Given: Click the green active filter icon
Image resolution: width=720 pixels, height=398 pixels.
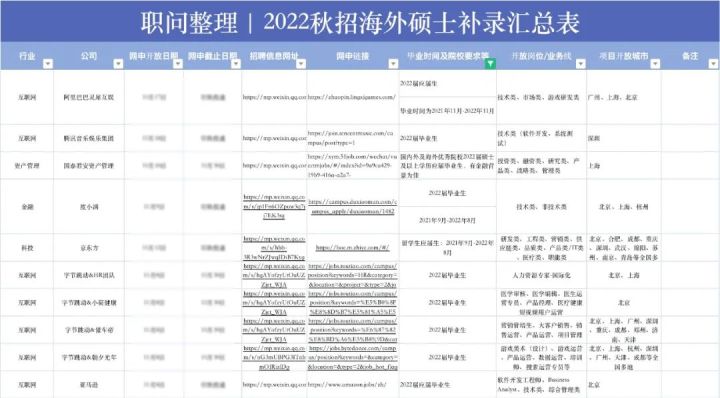Looking at the screenshot, I should [490, 64].
